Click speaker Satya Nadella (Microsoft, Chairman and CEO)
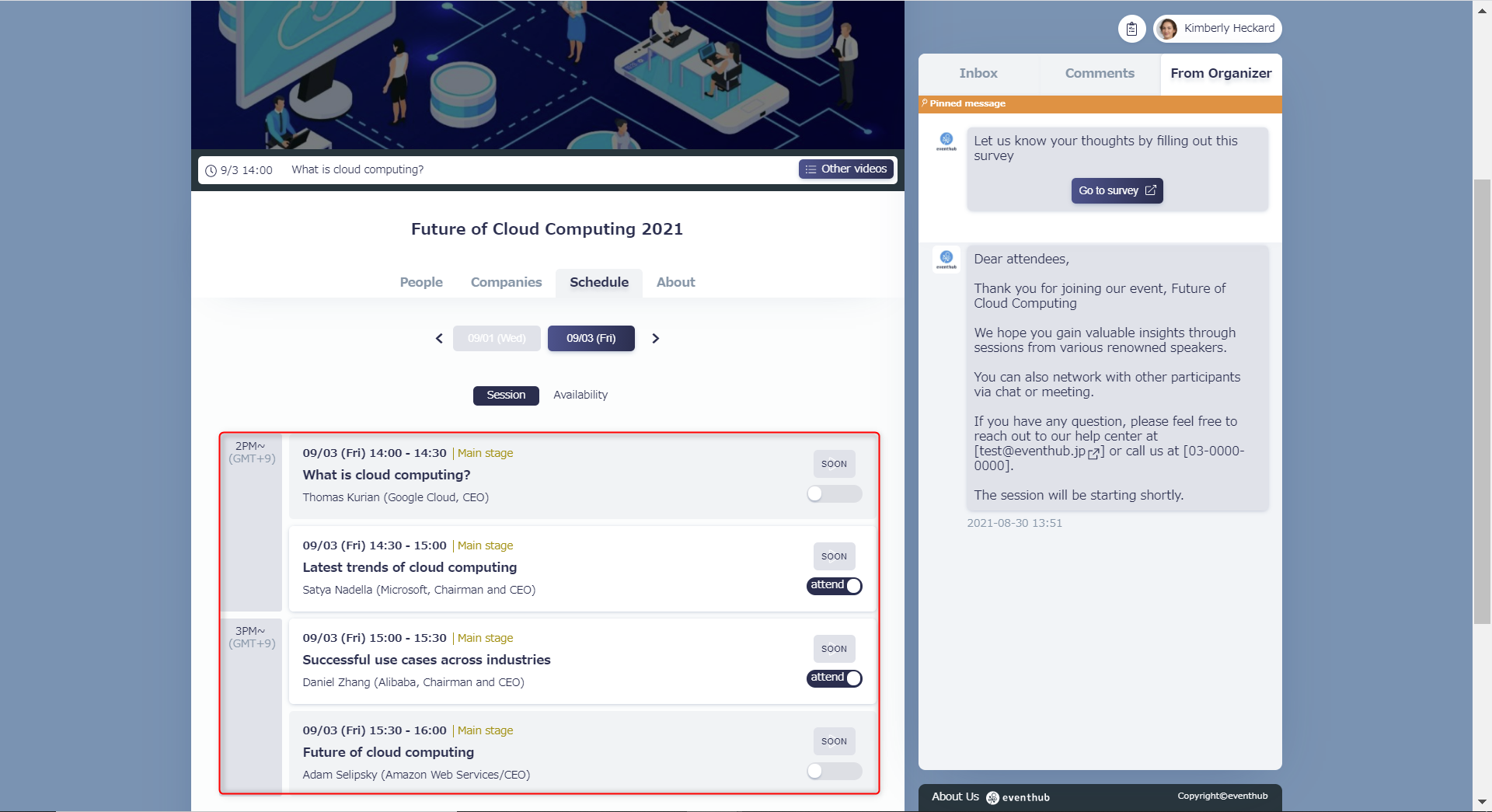 point(419,591)
